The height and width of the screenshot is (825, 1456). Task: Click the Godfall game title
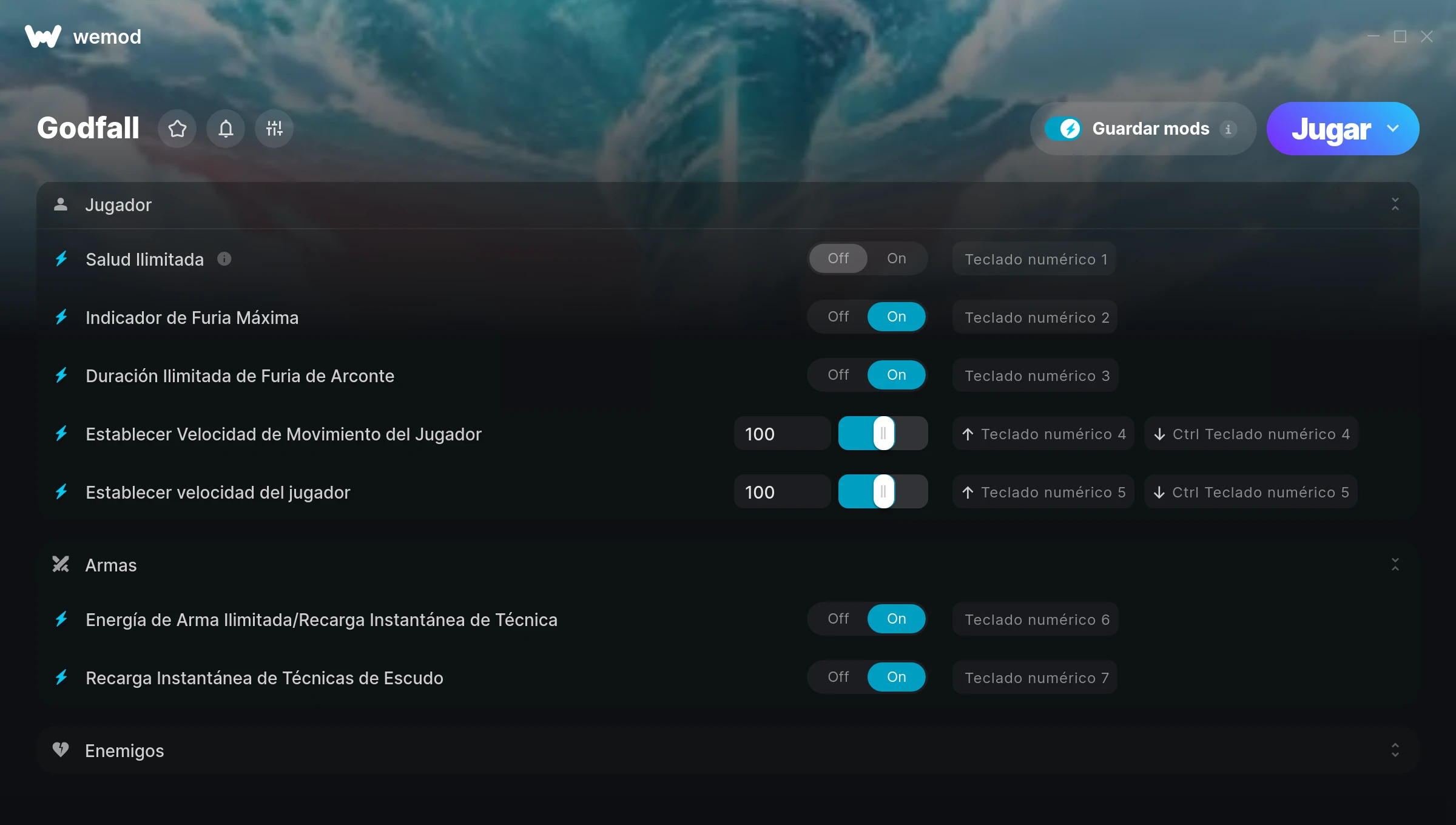click(88, 128)
